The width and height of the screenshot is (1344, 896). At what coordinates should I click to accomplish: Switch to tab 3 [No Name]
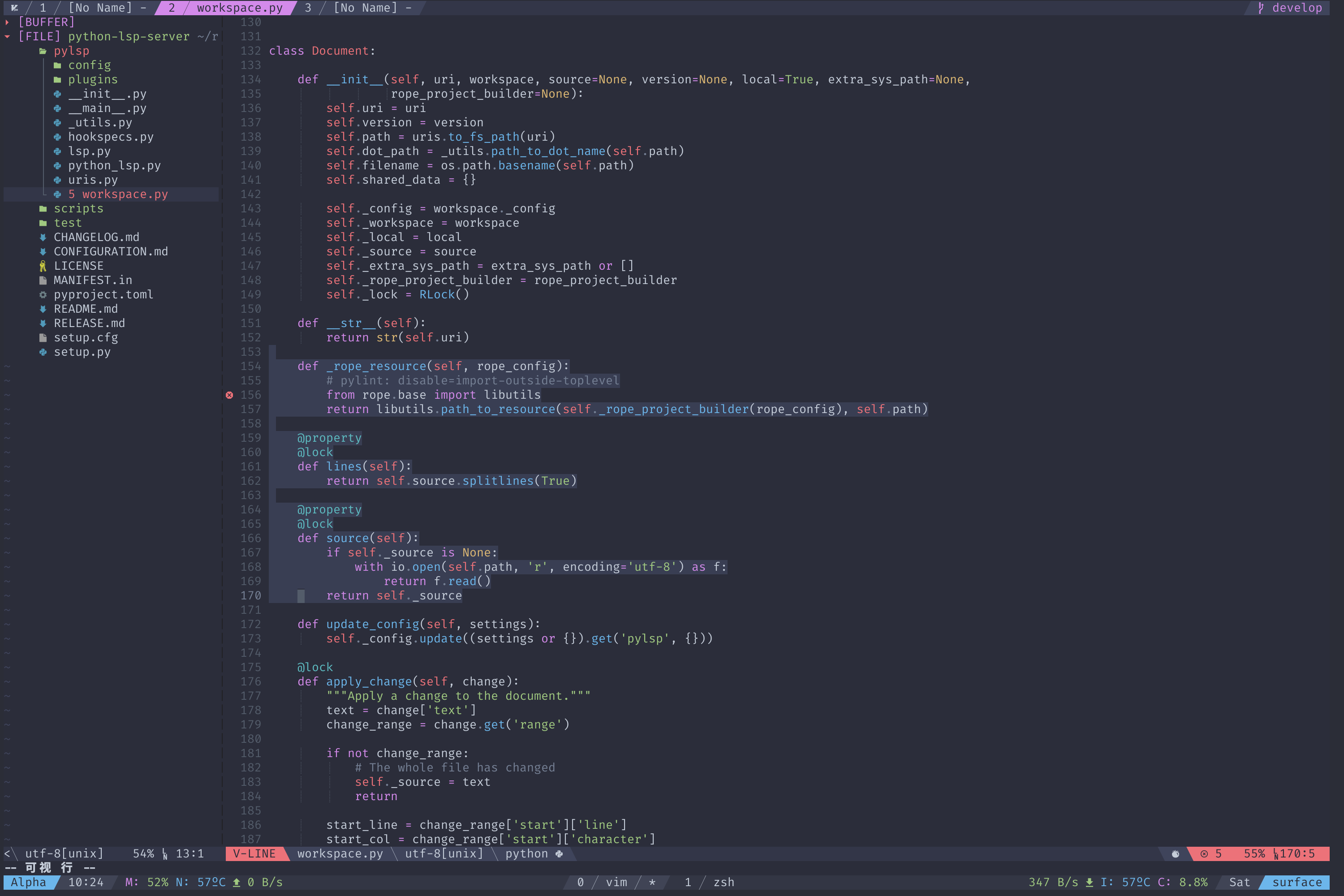click(x=365, y=8)
